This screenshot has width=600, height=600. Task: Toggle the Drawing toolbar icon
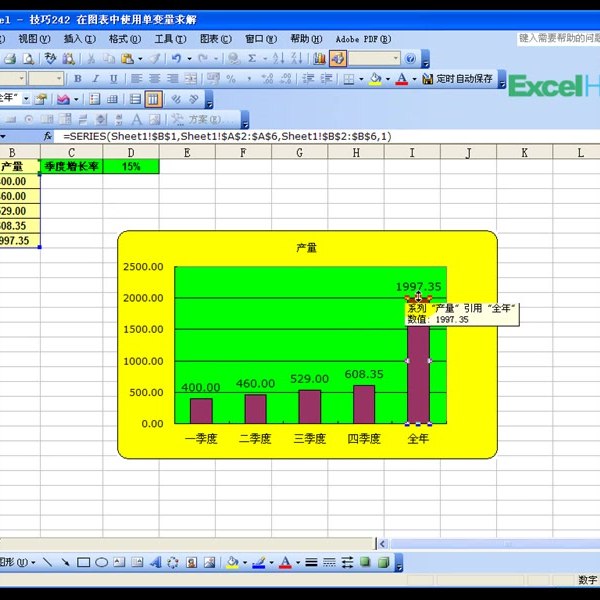tap(338, 59)
